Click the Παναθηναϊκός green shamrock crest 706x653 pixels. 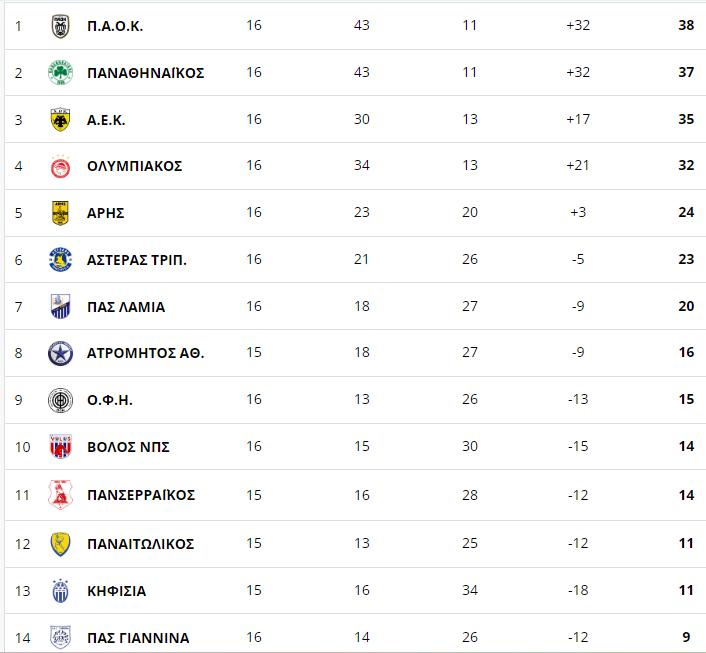tap(60, 73)
